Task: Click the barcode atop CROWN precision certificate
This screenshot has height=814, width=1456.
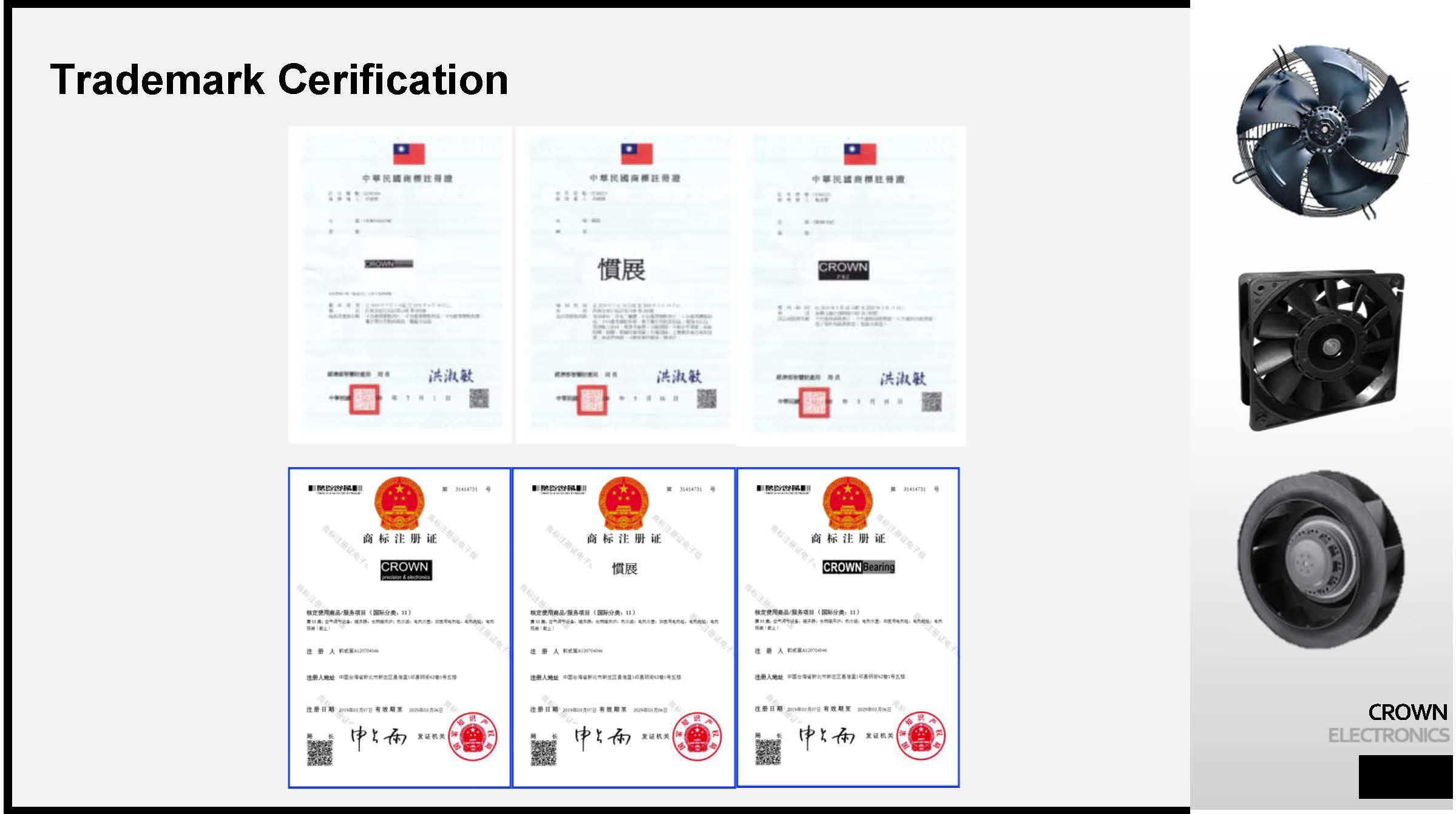Action: pos(335,489)
